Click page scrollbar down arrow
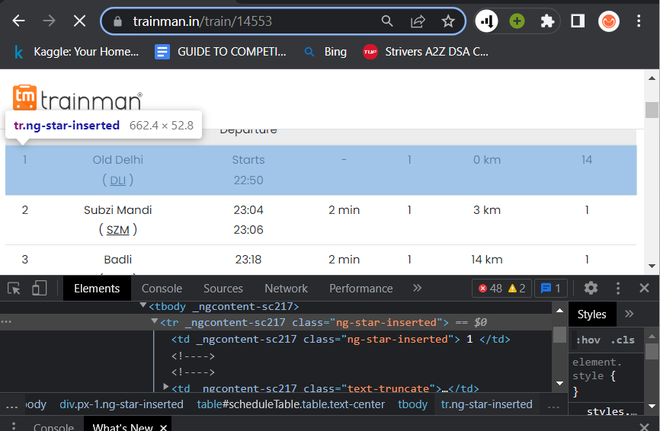 point(652,266)
